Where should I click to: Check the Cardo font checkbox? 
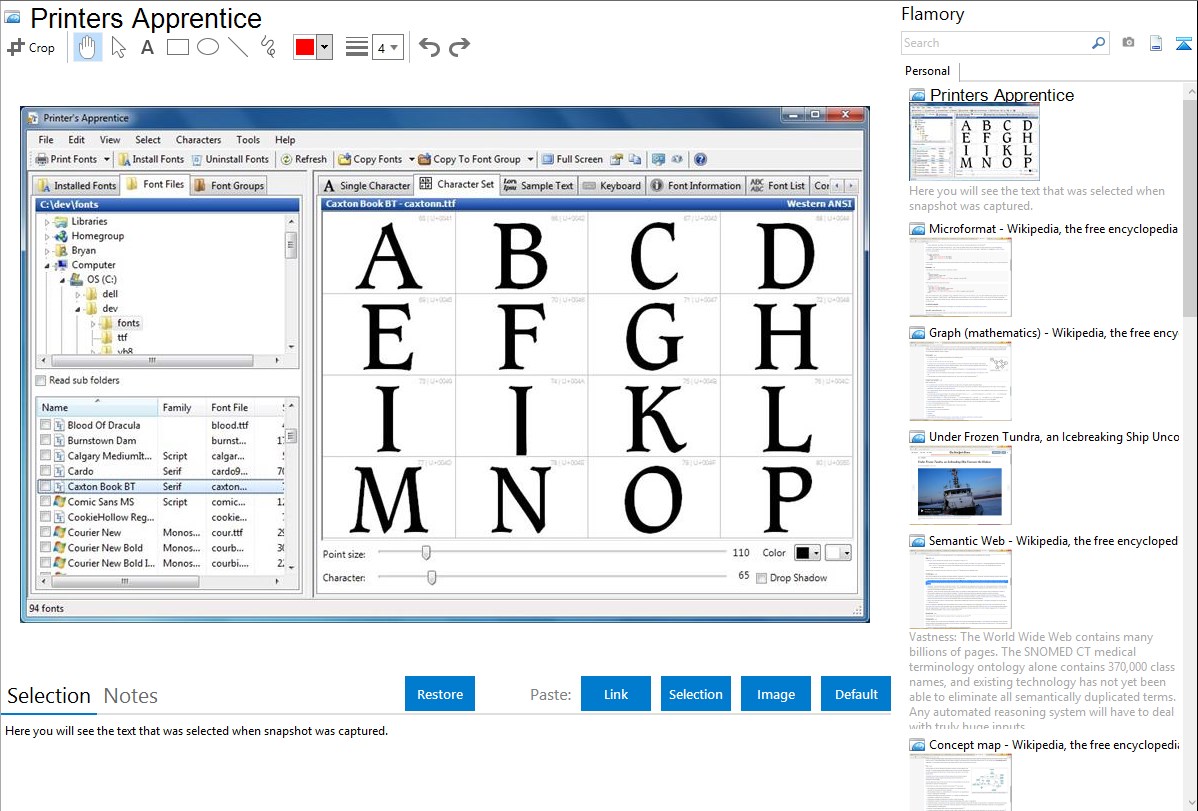tap(46, 471)
